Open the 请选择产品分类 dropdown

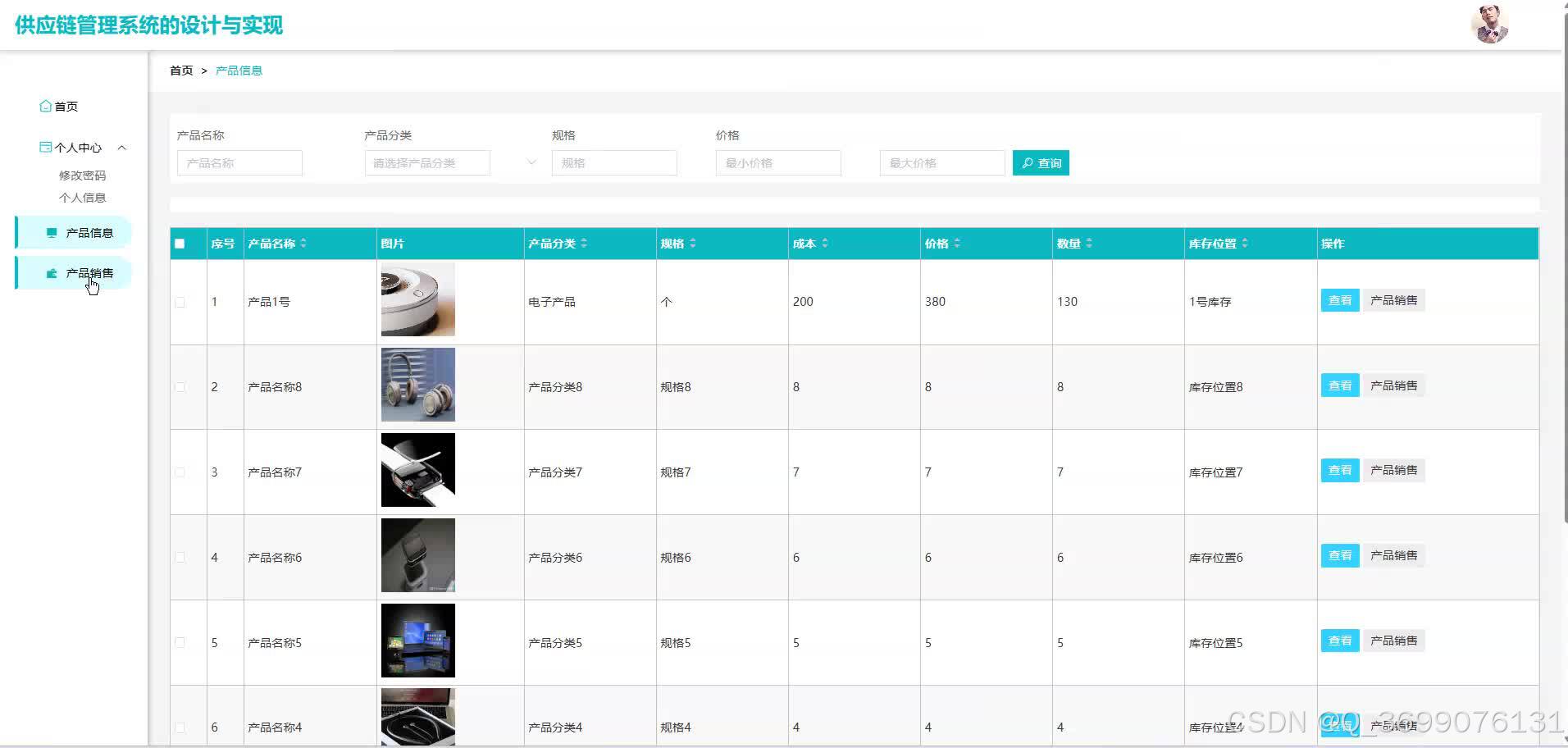click(427, 163)
